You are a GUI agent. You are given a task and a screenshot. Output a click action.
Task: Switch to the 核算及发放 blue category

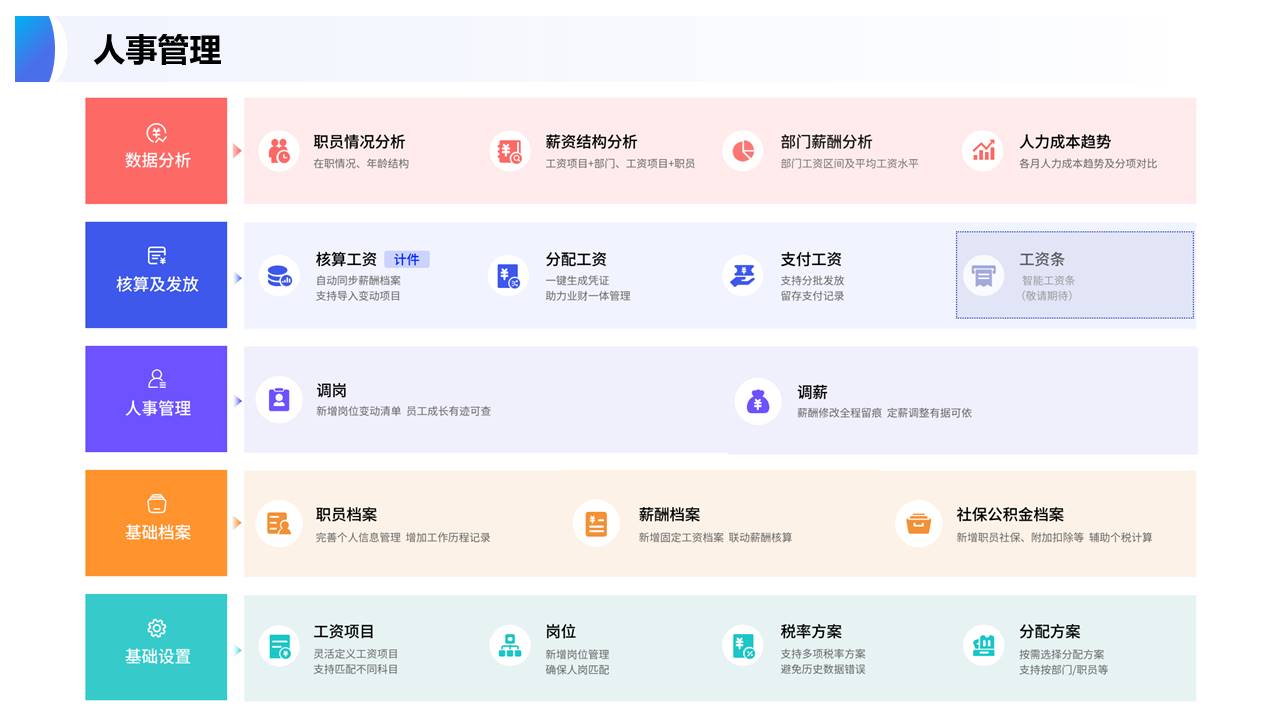(156, 275)
